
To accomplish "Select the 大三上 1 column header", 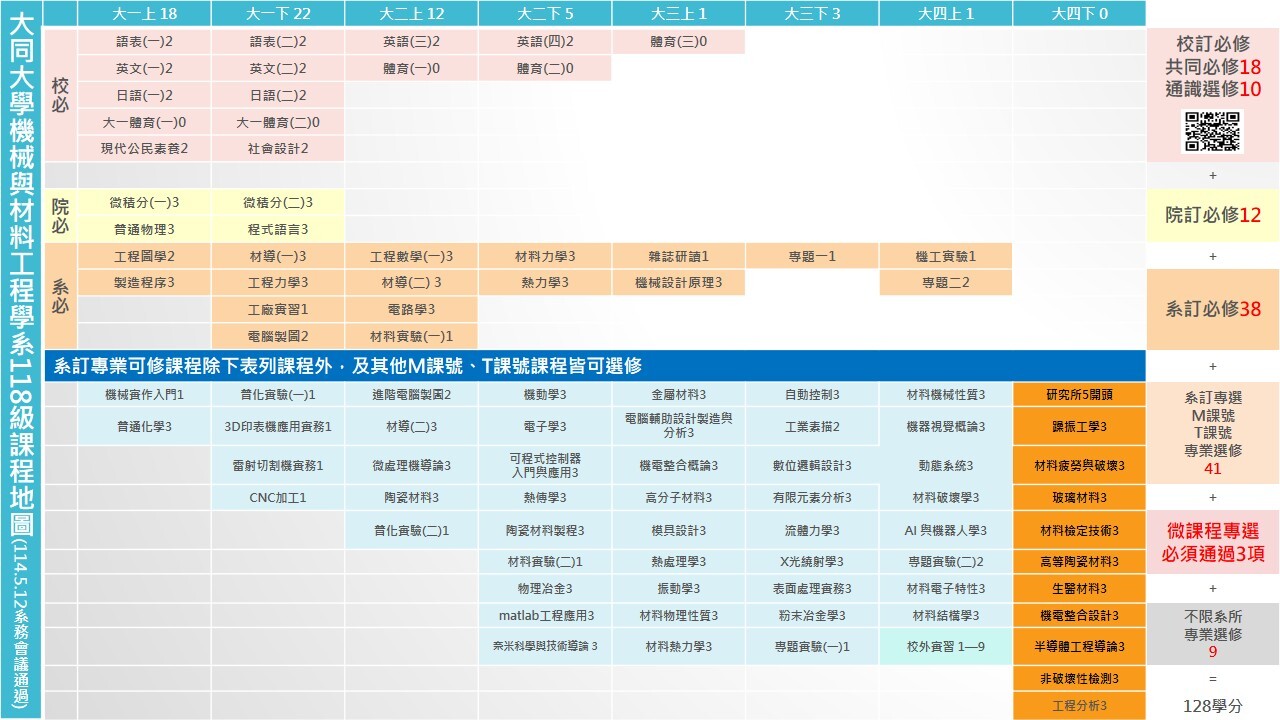I will pos(678,13).
